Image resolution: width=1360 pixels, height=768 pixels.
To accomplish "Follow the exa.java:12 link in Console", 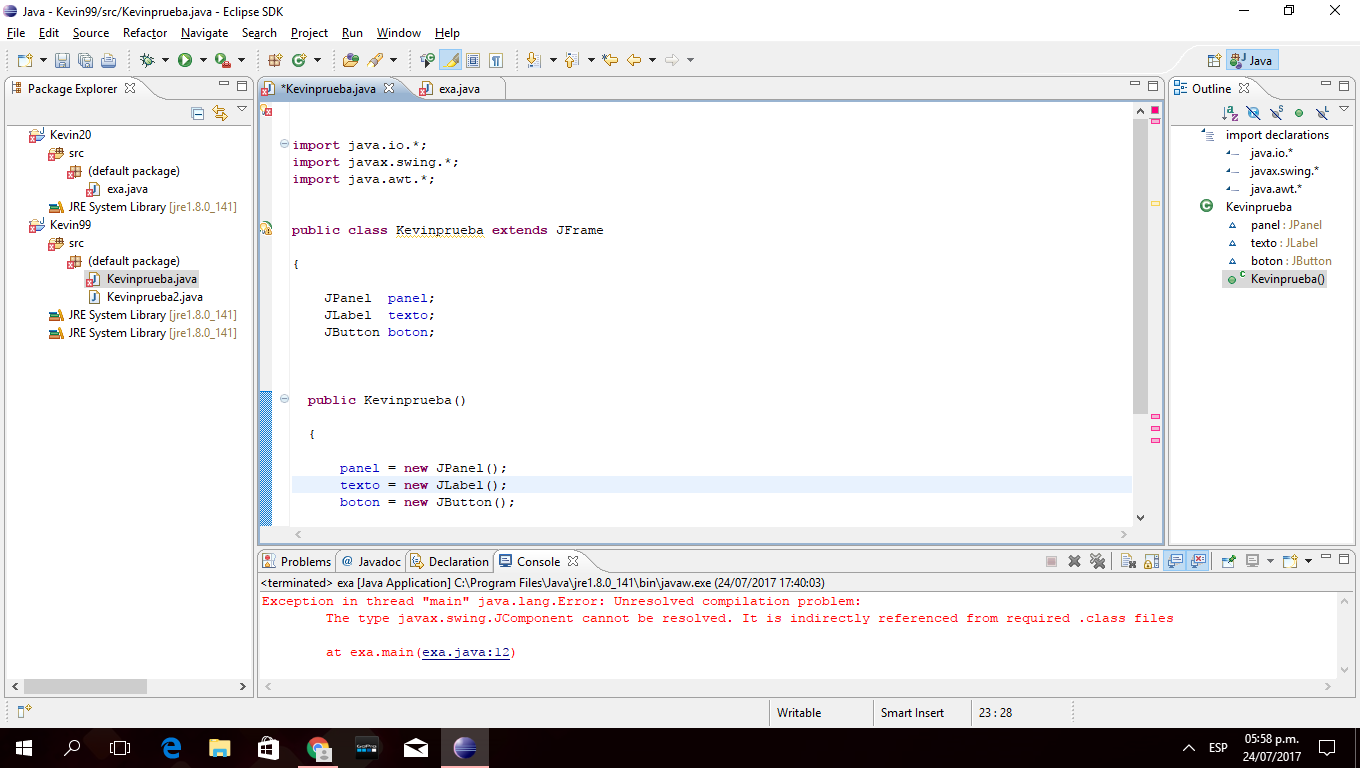I will [x=468, y=652].
